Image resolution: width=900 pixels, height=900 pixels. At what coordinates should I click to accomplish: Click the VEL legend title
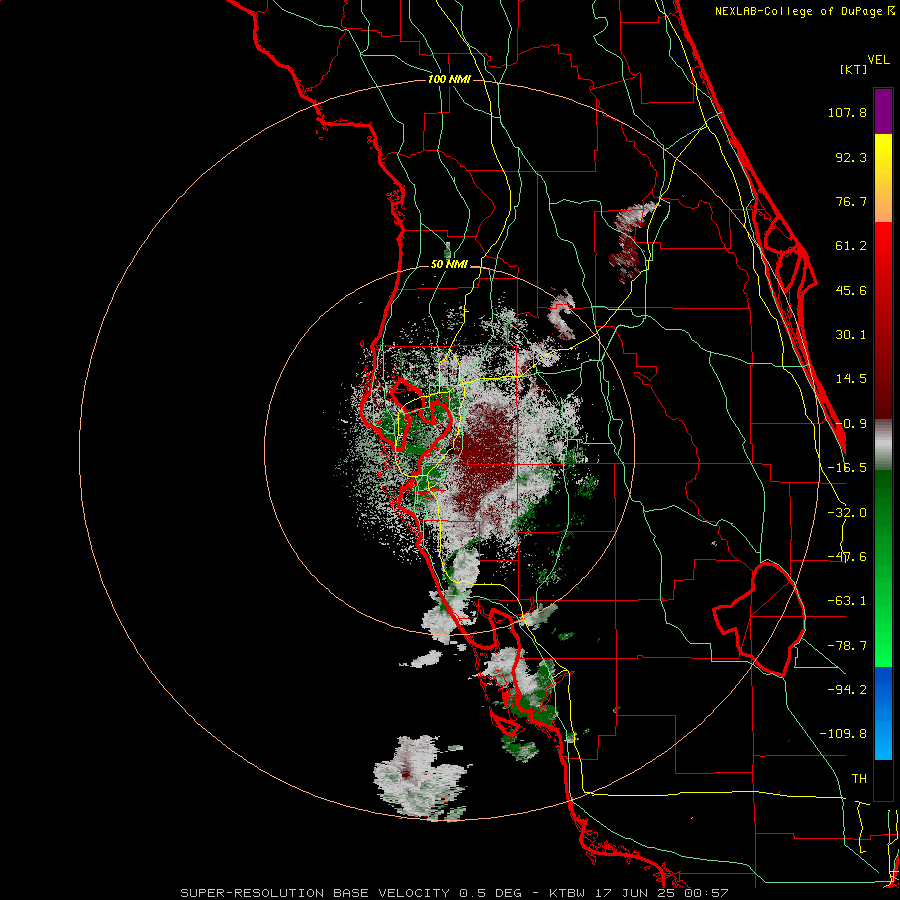click(x=878, y=60)
